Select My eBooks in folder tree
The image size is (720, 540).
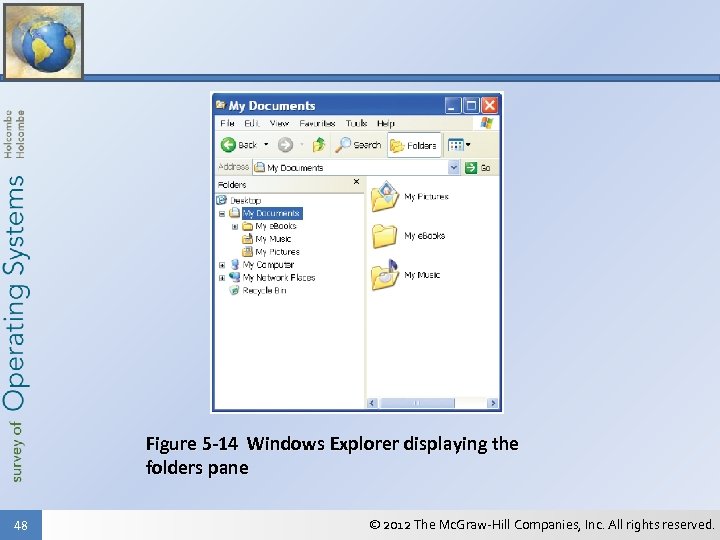276,226
